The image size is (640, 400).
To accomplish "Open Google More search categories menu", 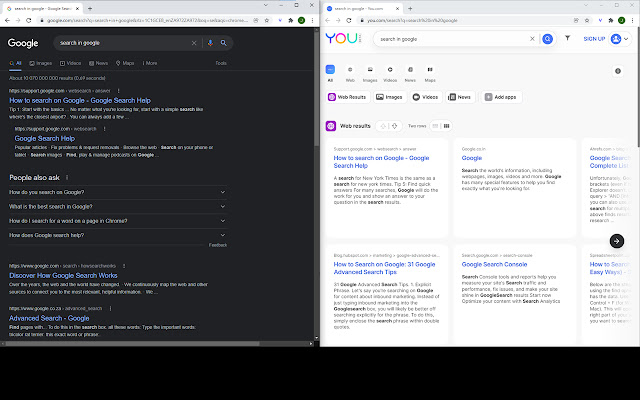I will 150,63.
